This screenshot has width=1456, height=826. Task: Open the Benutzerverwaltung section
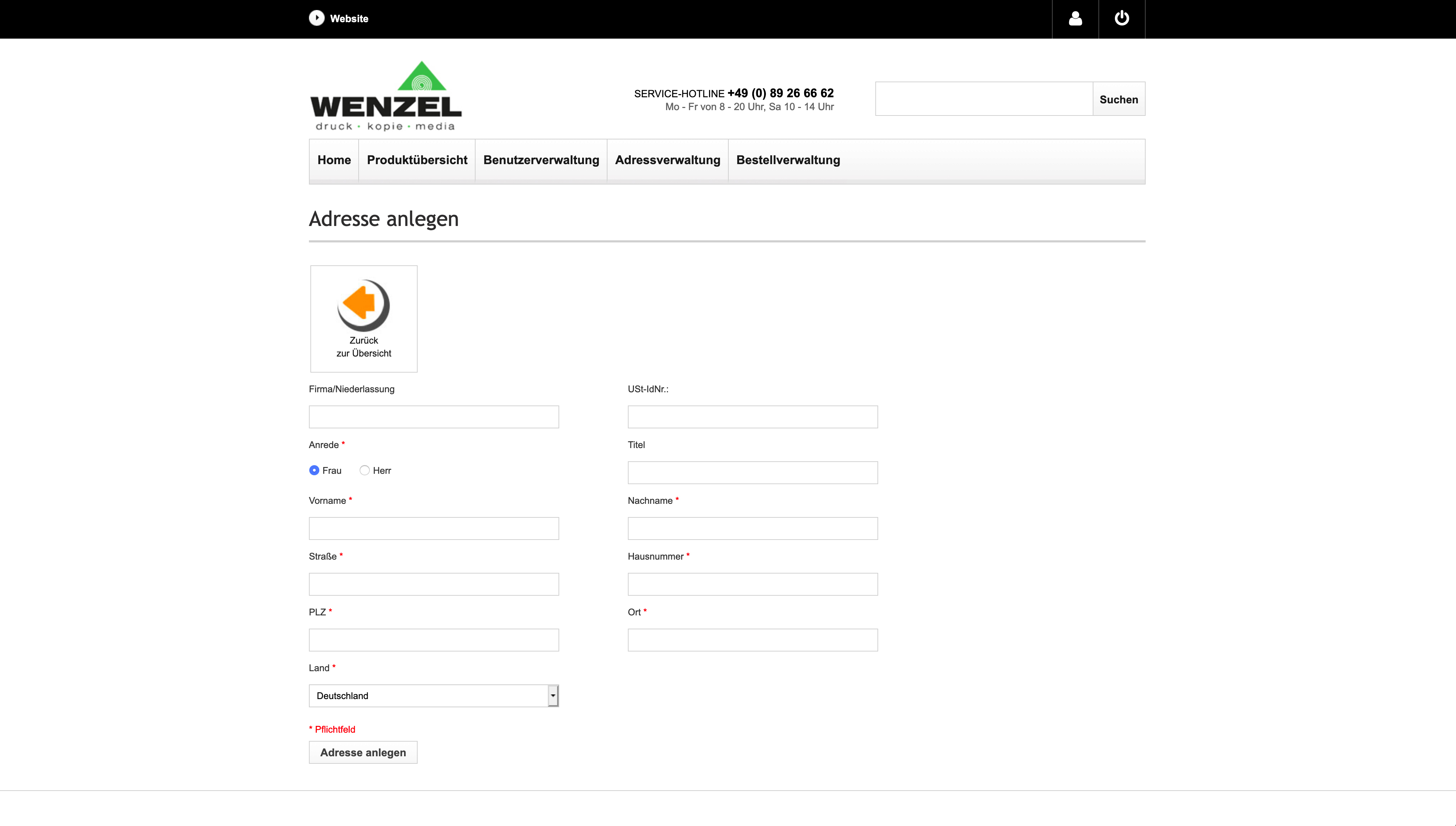click(541, 160)
